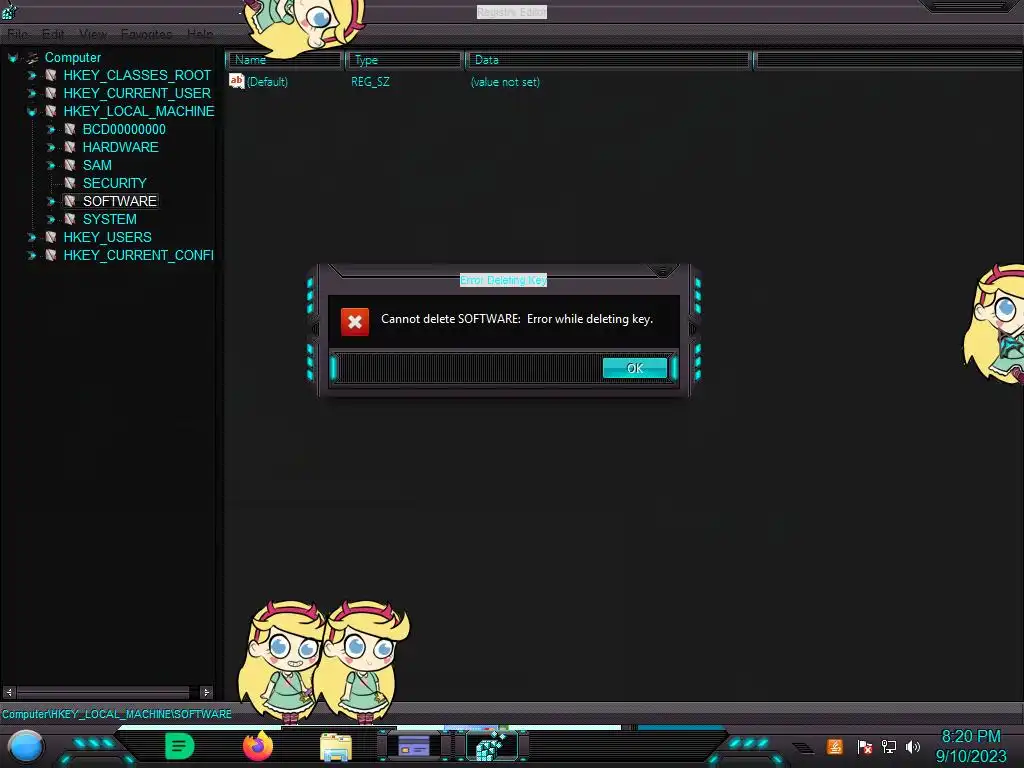Click Registry Editor taskbar icon
This screenshot has height=768, width=1024.
click(x=492, y=746)
